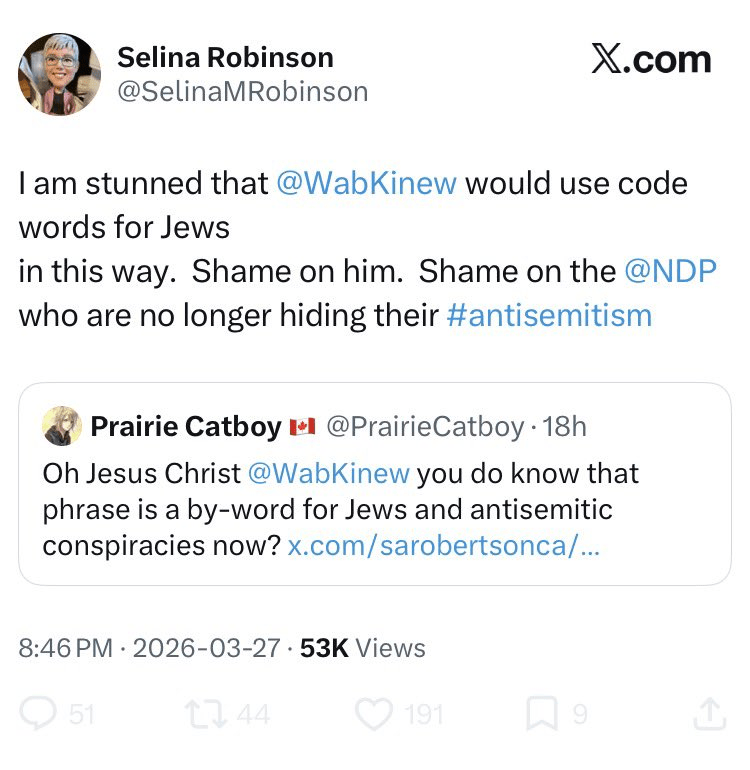Click the X.com logo

coord(651,60)
